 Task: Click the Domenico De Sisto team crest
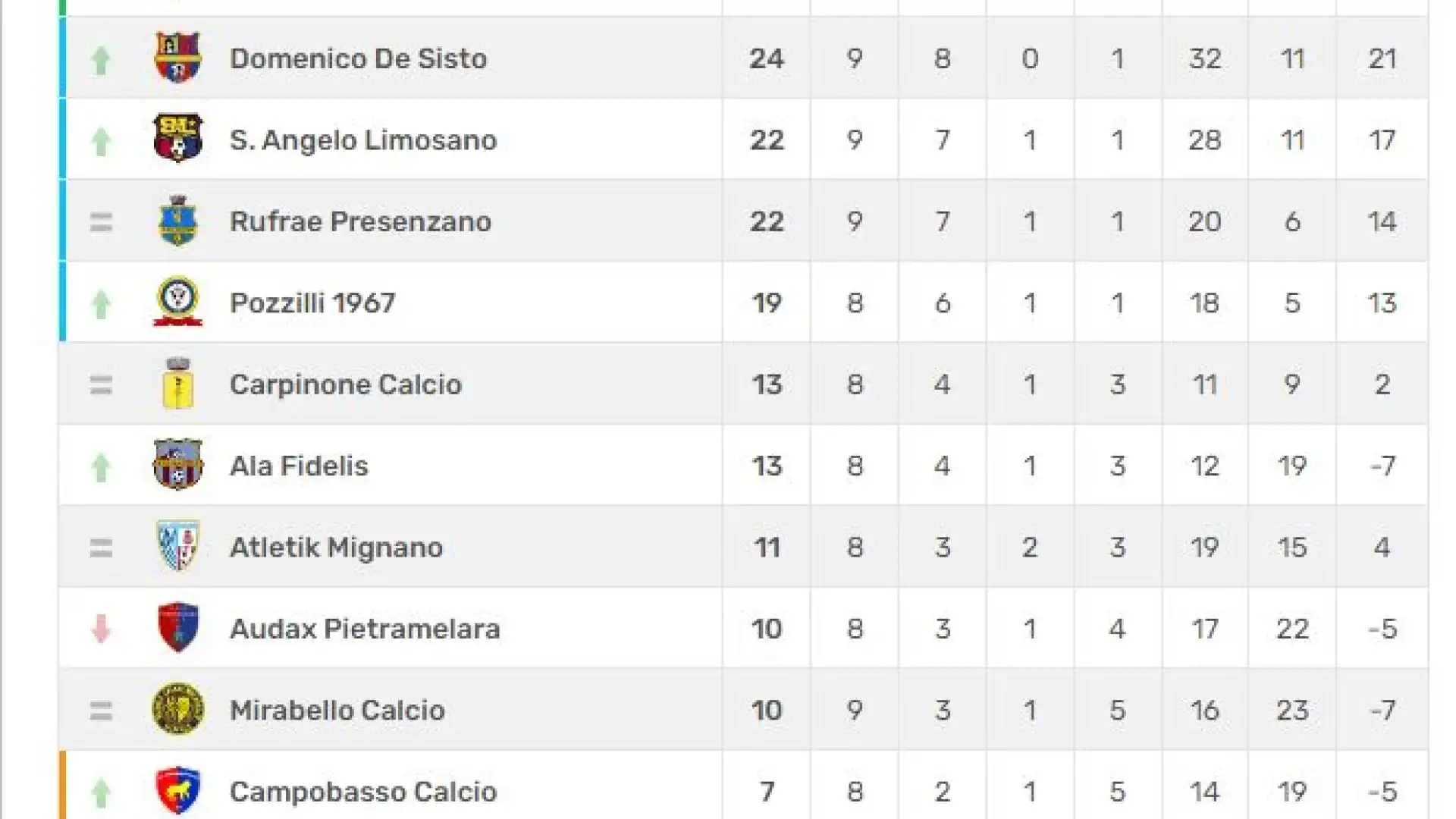coord(177,58)
